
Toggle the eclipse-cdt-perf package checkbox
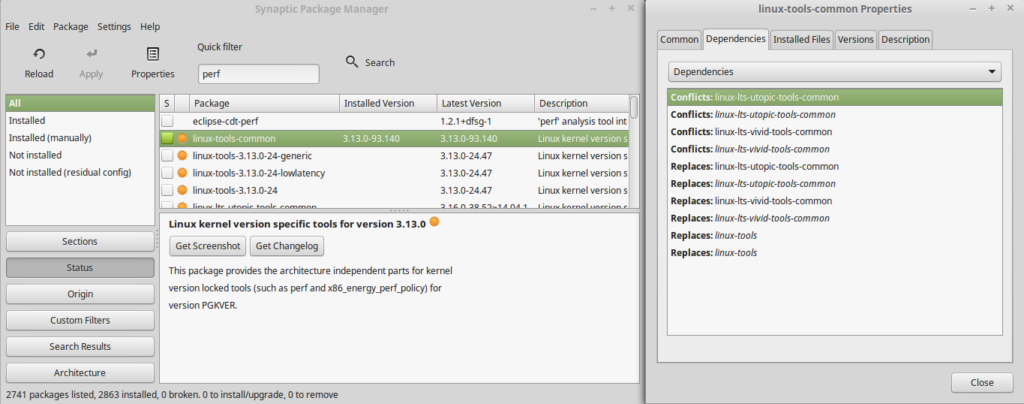[167, 121]
